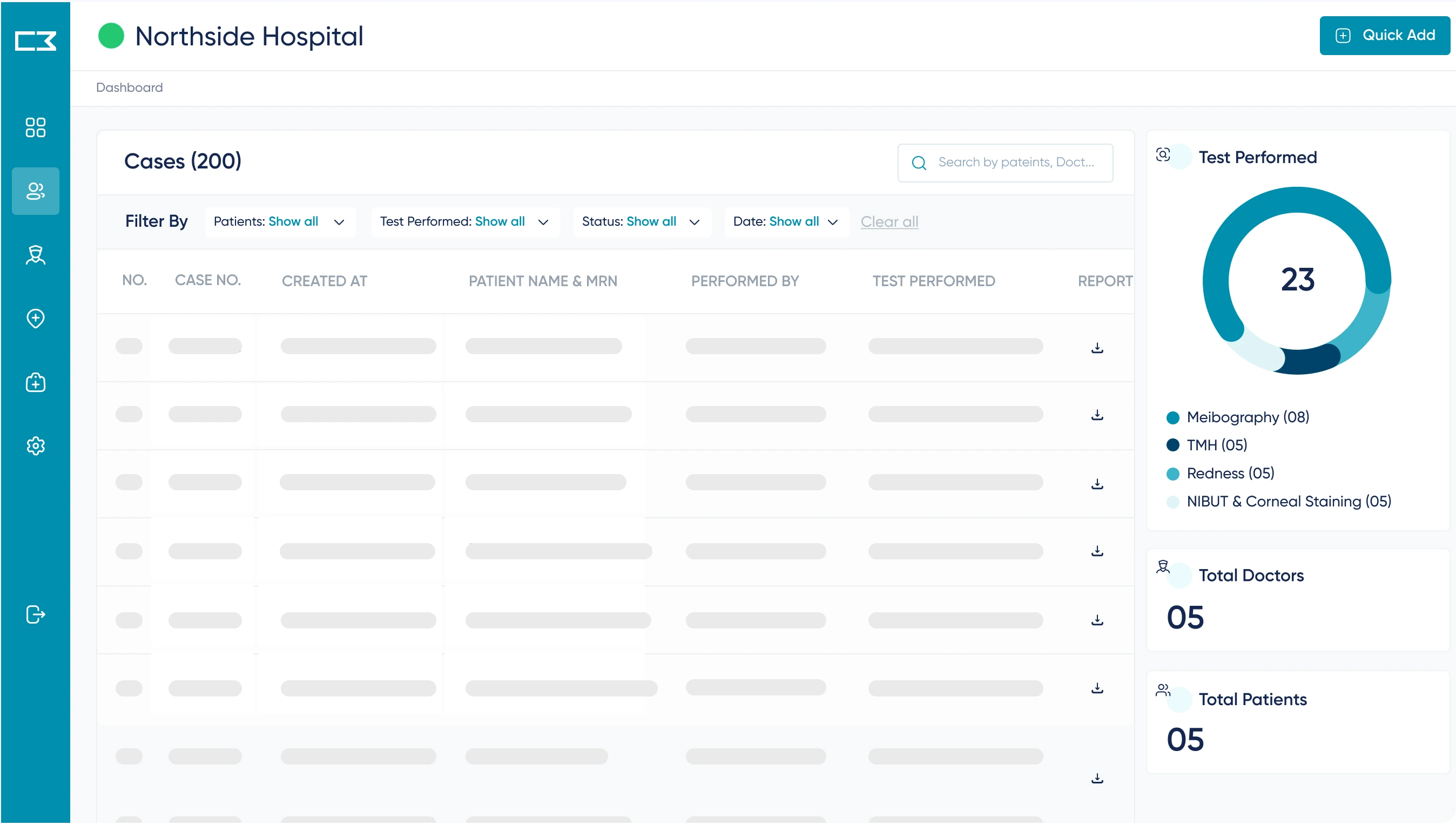
Task: Open the medical kit icon in sidebar
Action: click(x=35, y=382)
